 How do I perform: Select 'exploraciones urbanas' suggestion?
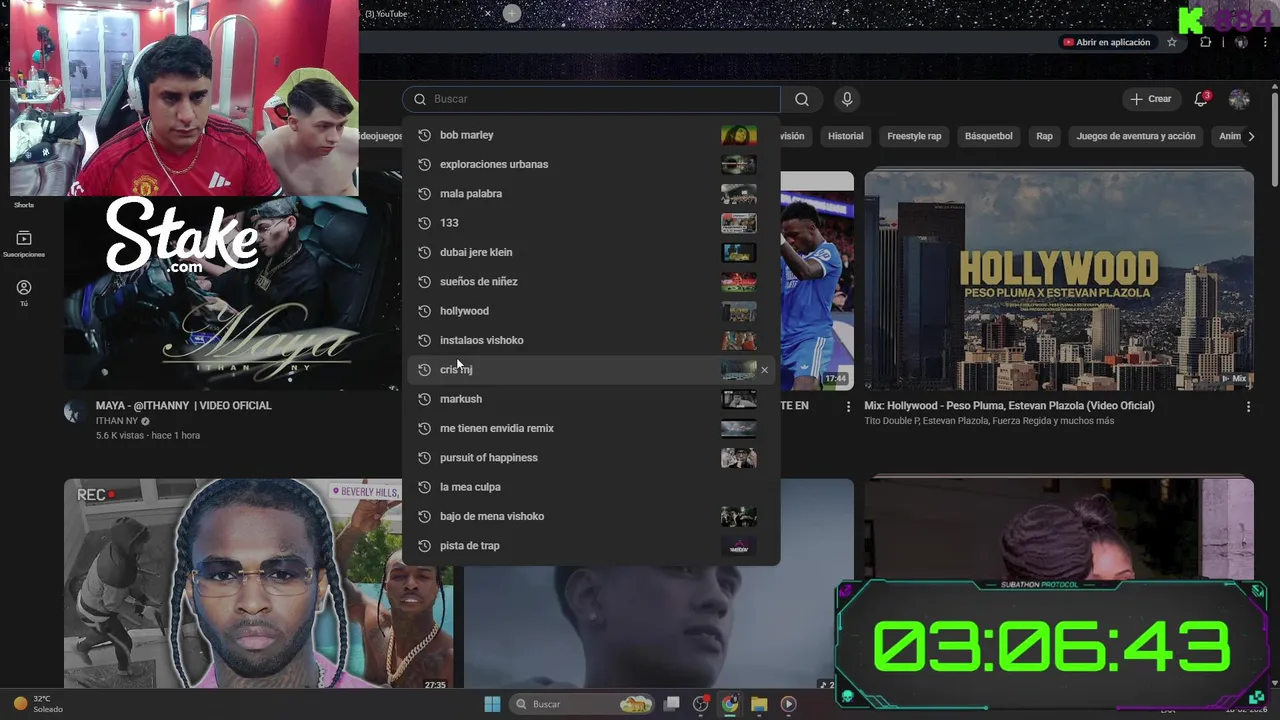point(591,164)
